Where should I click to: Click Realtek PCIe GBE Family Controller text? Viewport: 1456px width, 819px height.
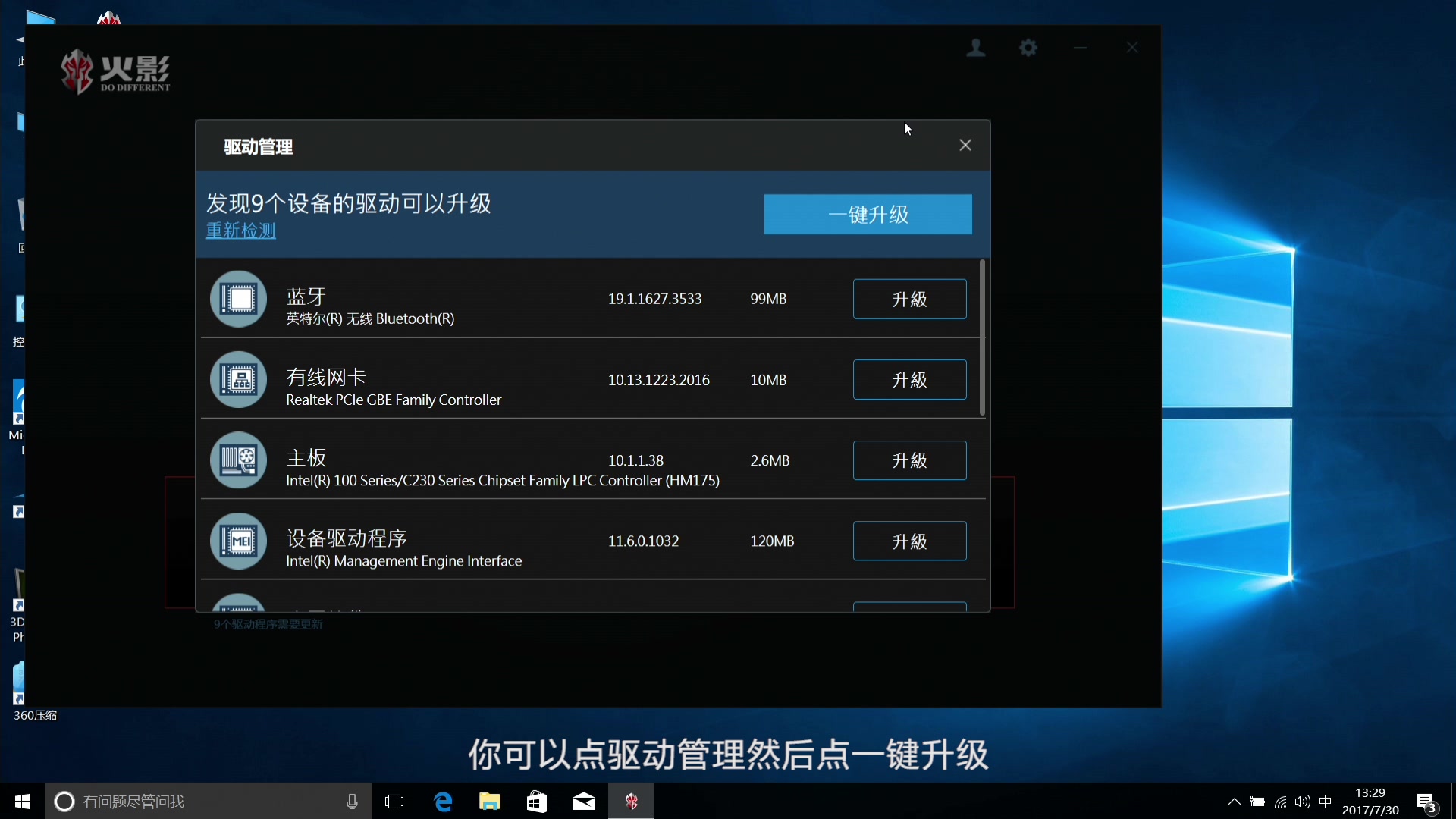point(394,400)
